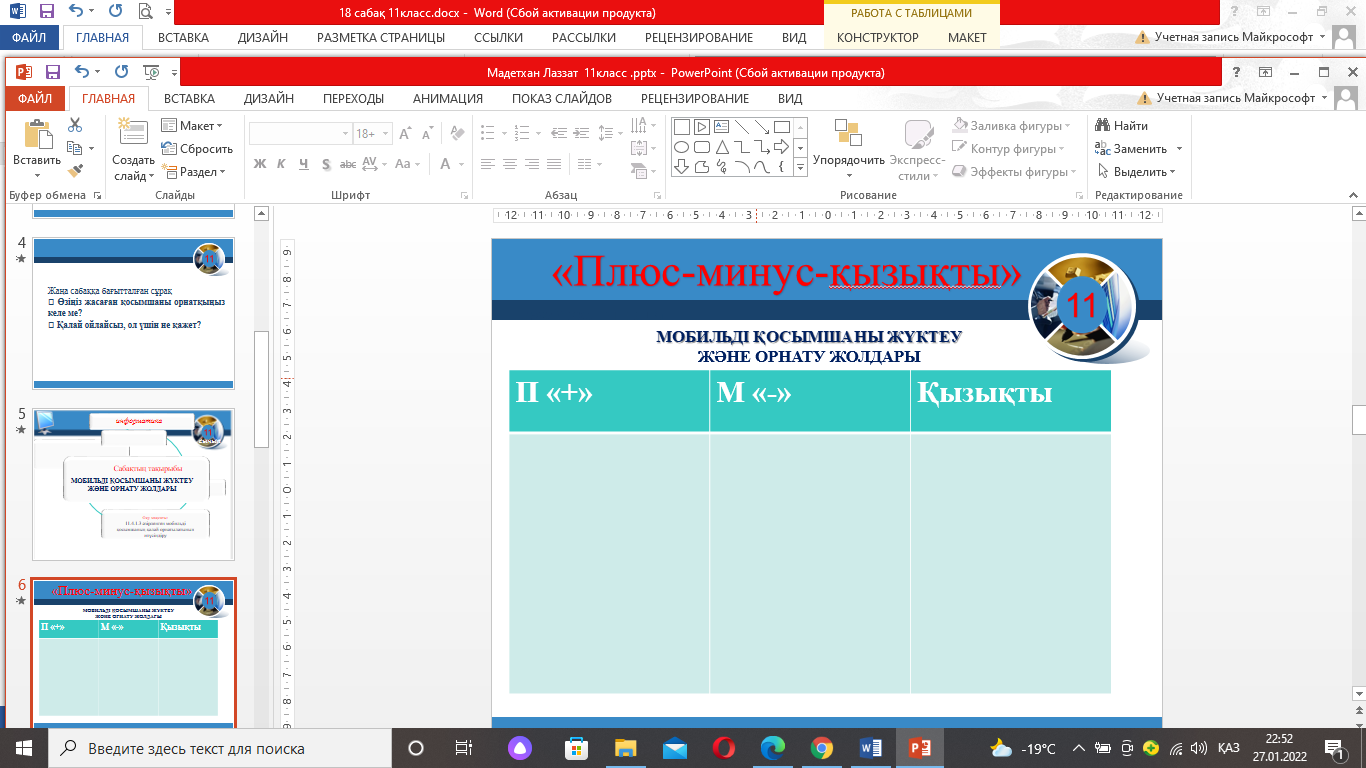Open the ПЕРЕХОДЫ tab in PowerPoint
The height and width of the screenshot is (768, 1366).
(x=353, y=99)
